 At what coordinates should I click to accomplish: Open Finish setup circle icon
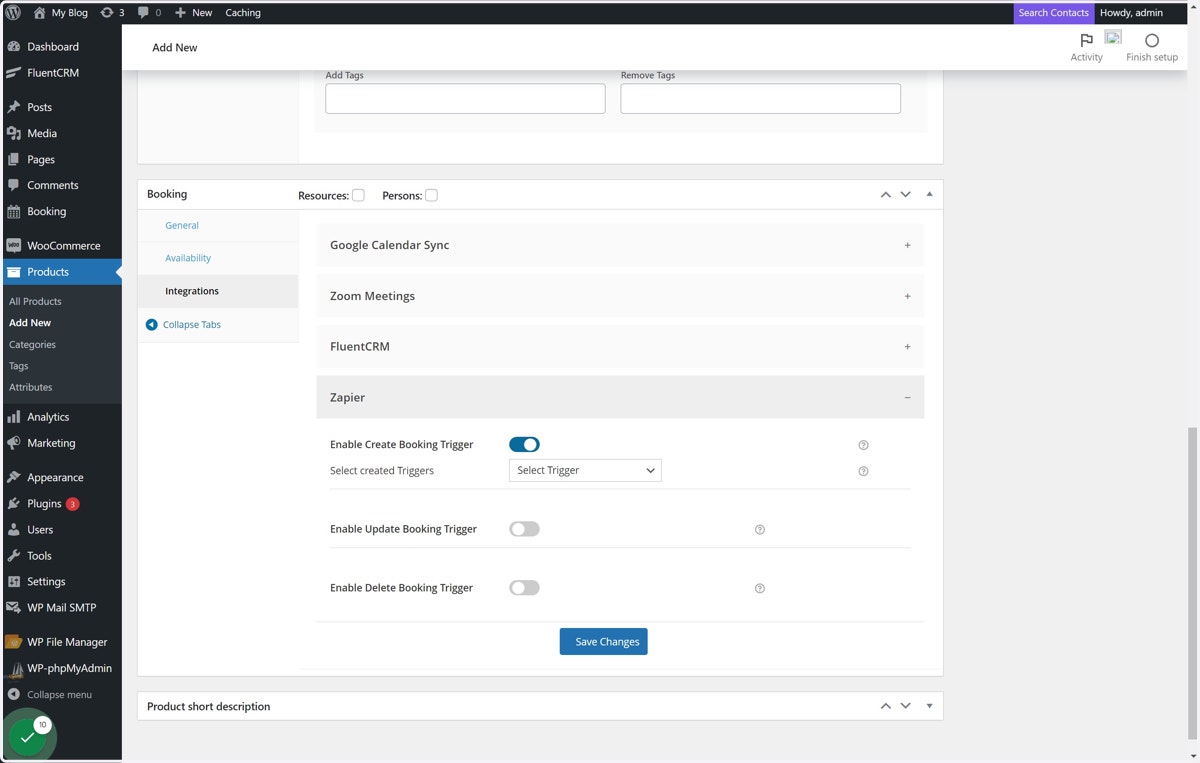pos(1152,47)
